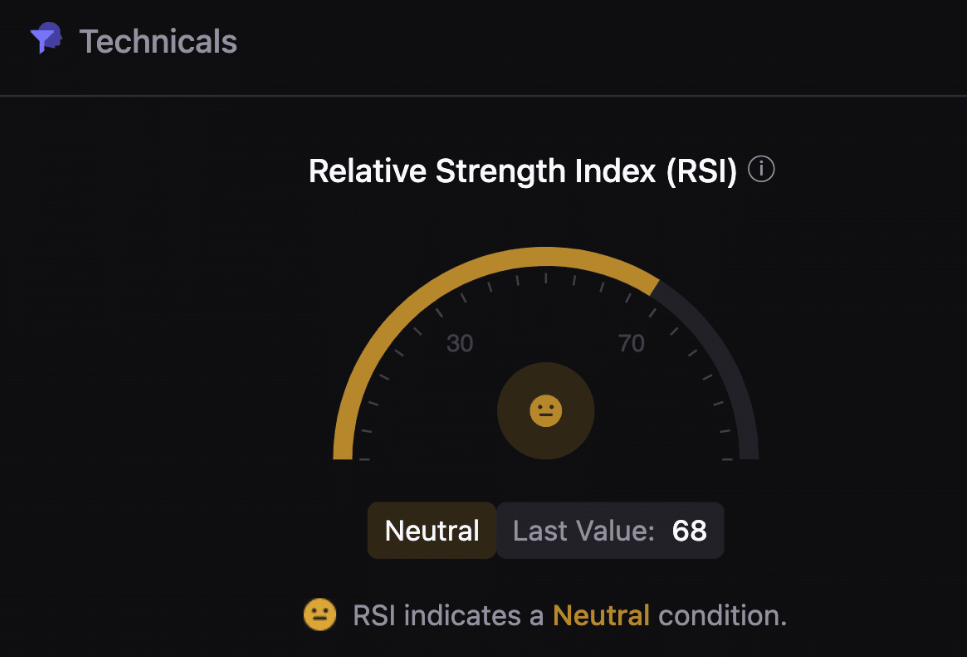Open the RSI info tooltip icon

click(761, 169)
